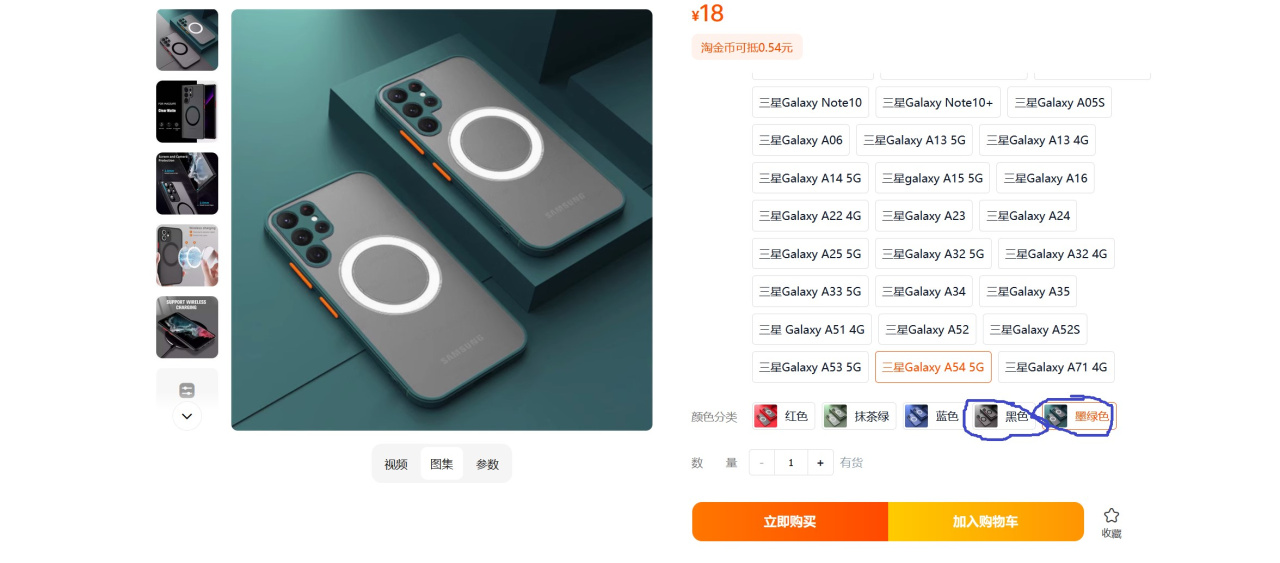Click the favorites star icon (收藏)

pyautogui.click(x=1111, y=522)
